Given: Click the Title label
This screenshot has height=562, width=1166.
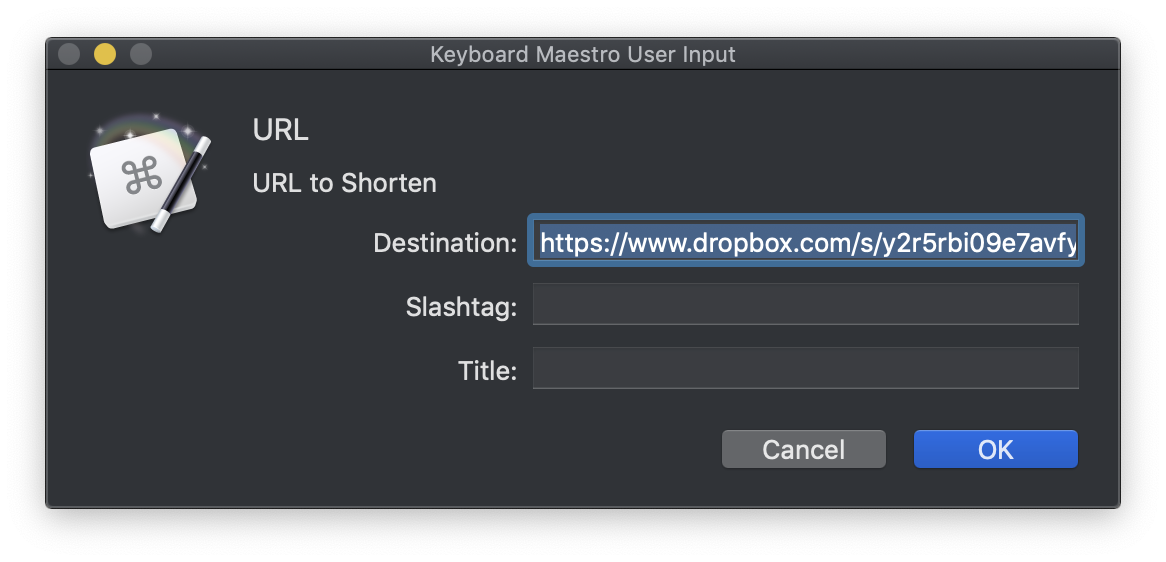Looking at the screenshot, I should tap(487, 370).
